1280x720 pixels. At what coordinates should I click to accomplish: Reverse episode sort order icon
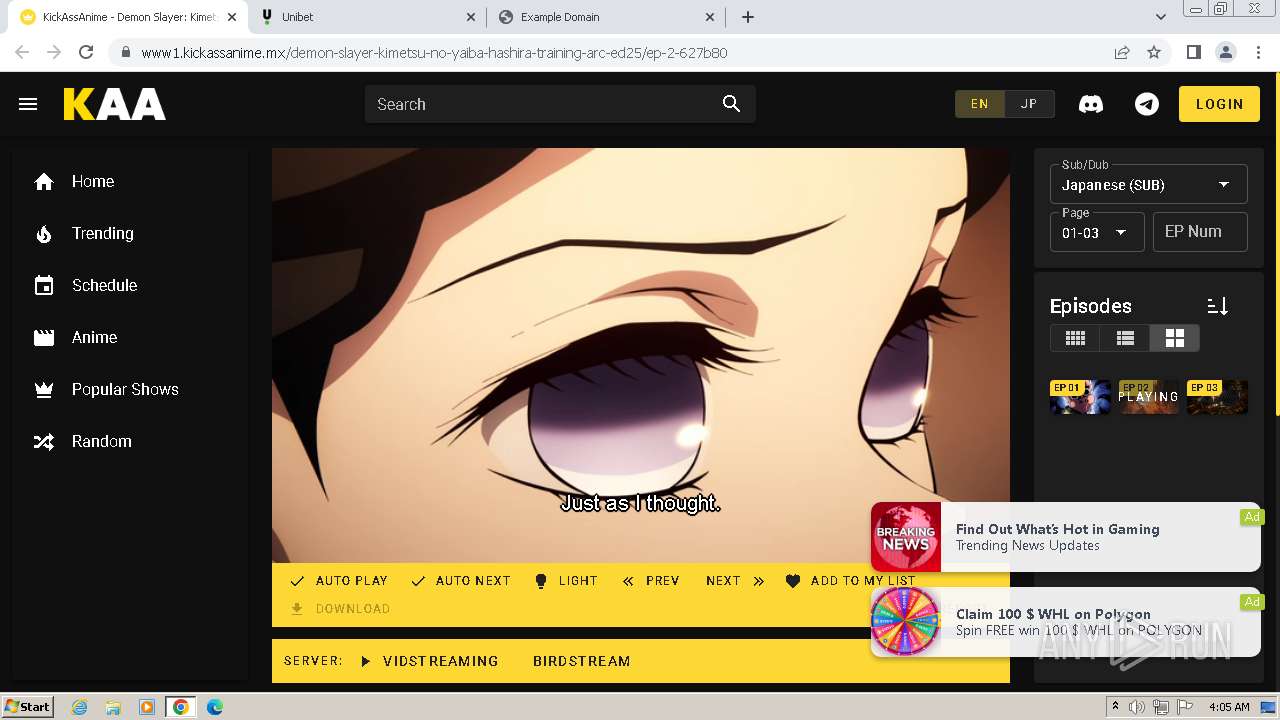[1217, 306]
